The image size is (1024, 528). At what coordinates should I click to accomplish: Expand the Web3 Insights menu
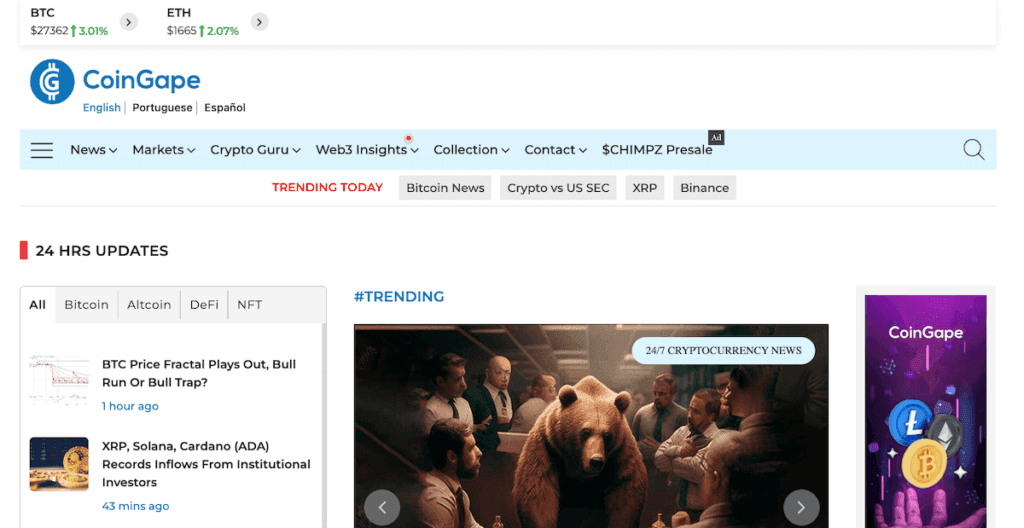pyautogui.click(x=367, y=150)
